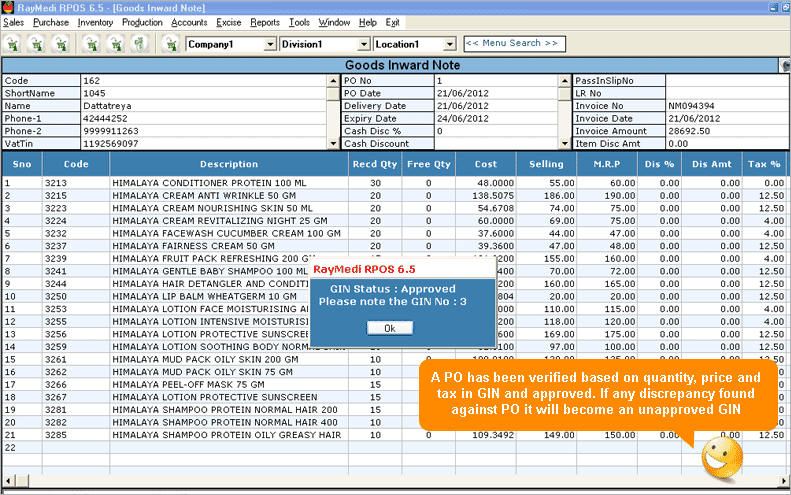
Task: Expand the Division1 dropdown list
Action: pyautogui.click(x=363, y=45)
